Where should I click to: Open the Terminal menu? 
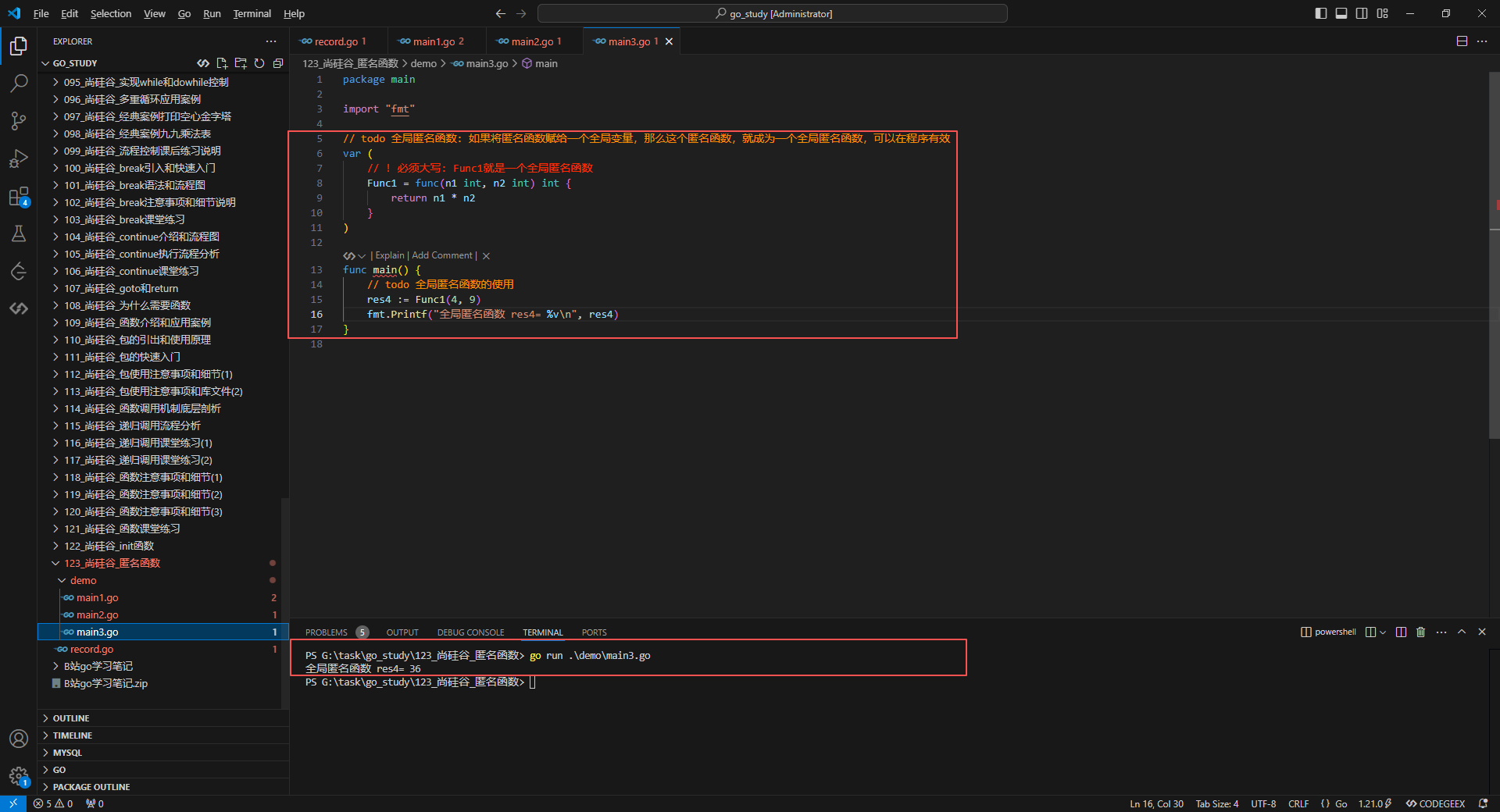252,13
